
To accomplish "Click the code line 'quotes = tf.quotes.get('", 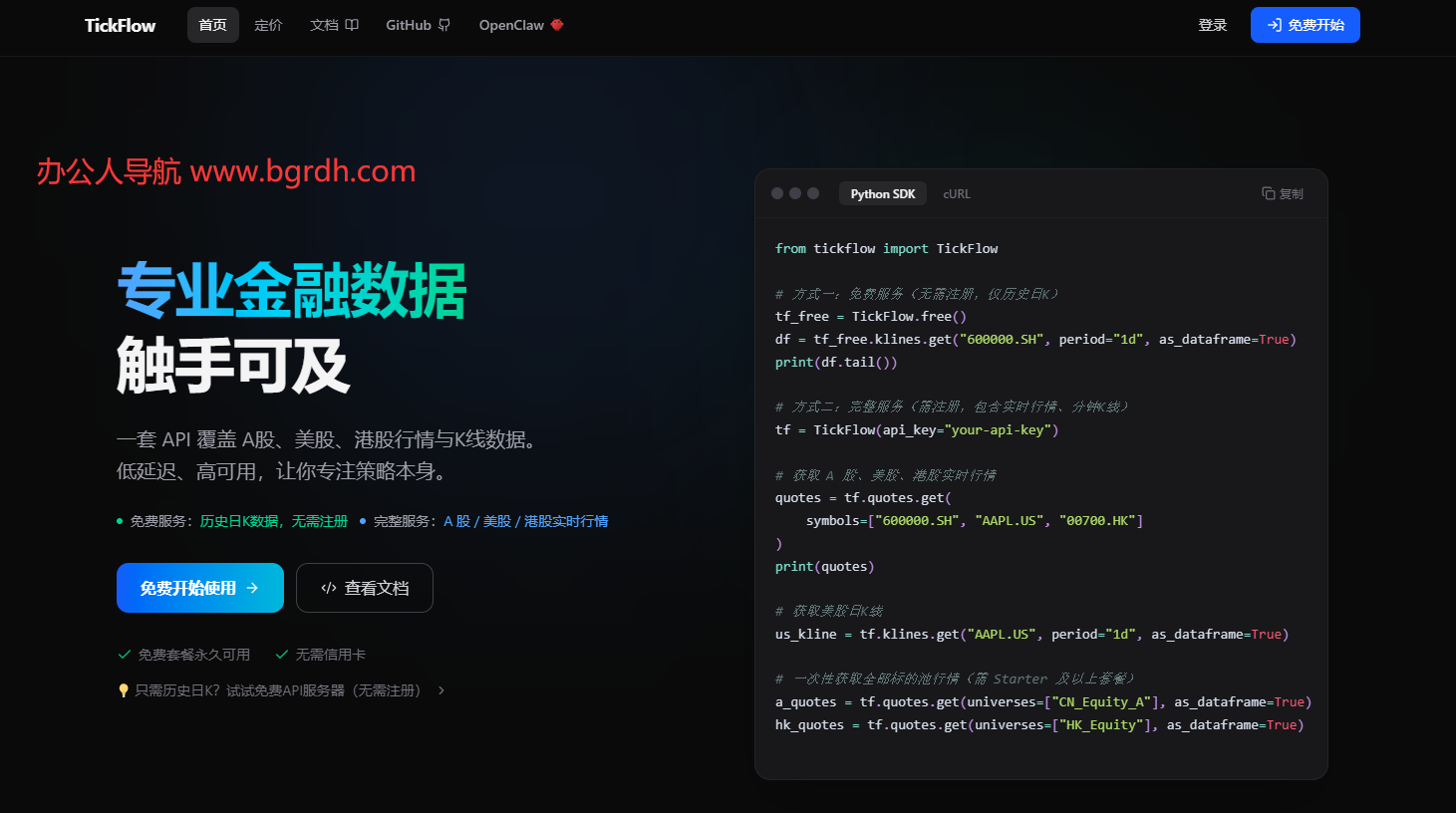I will pos(863,497).
